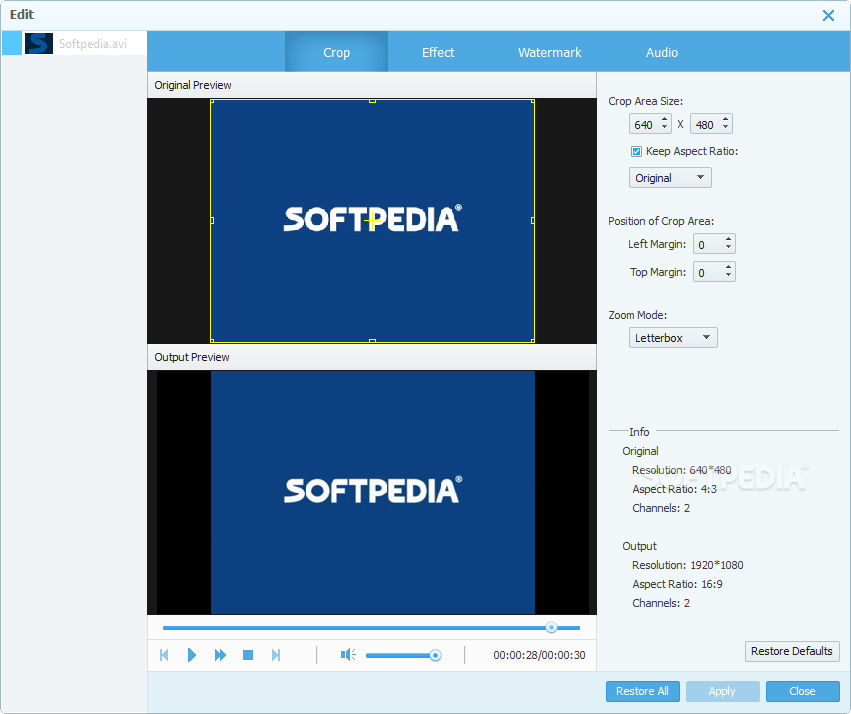Stop the video playback
This screenshot has width=851, height=714.
click(248, 655)
